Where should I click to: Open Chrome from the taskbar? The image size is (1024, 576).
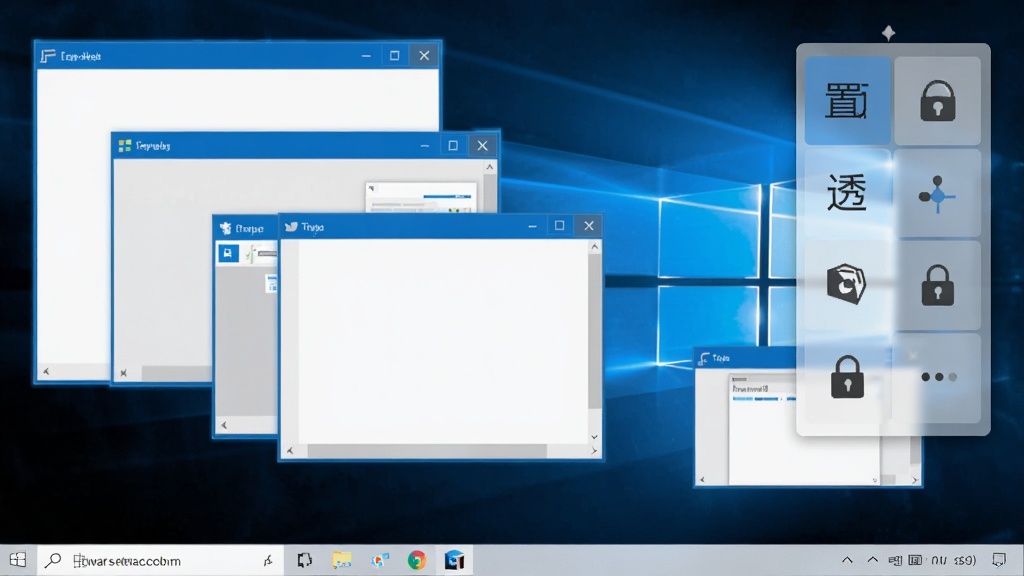[x=417, y=560]
